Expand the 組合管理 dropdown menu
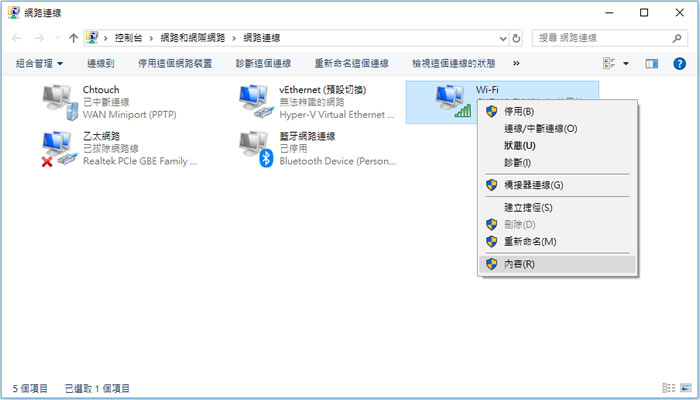 [x=39, y=64]
